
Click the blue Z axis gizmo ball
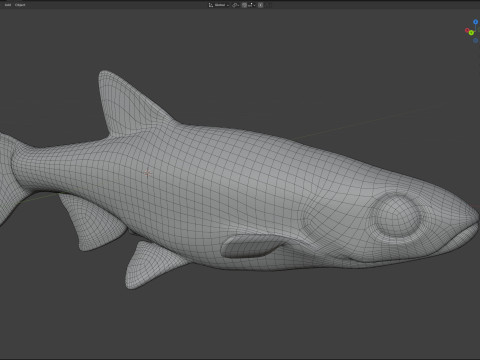click(x=475, y=22)
